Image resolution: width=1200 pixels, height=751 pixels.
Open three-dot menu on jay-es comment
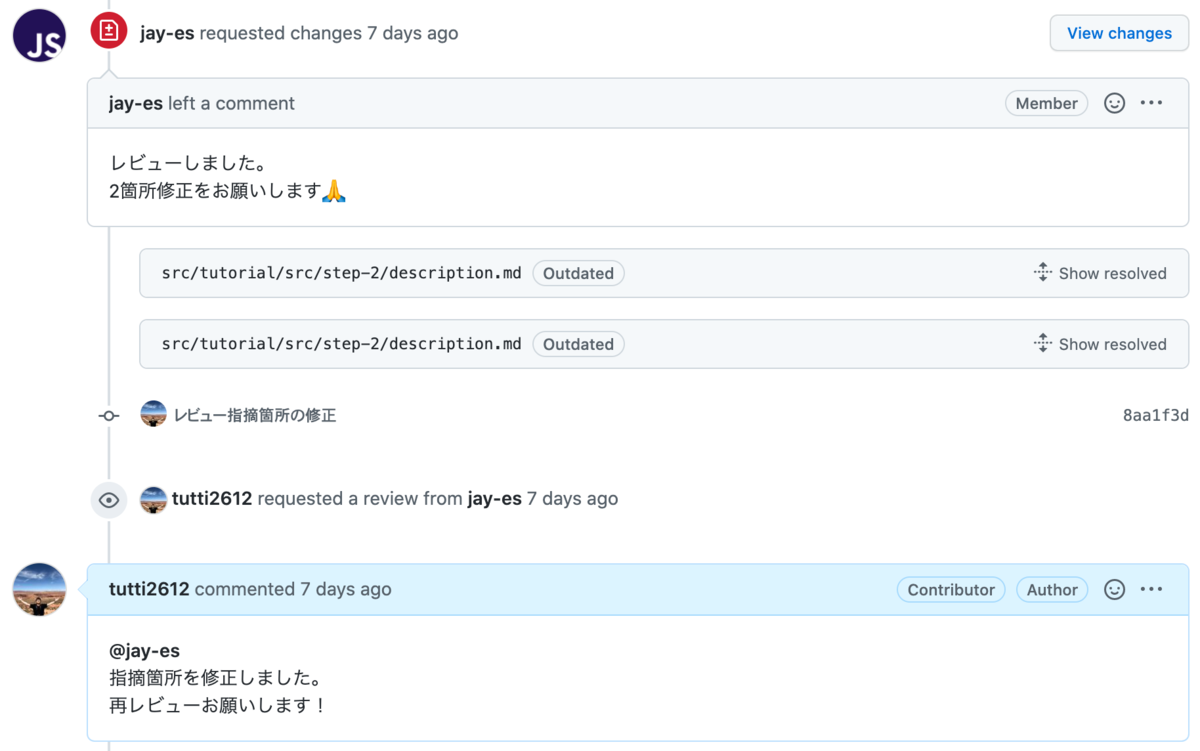coord(1151,103)
